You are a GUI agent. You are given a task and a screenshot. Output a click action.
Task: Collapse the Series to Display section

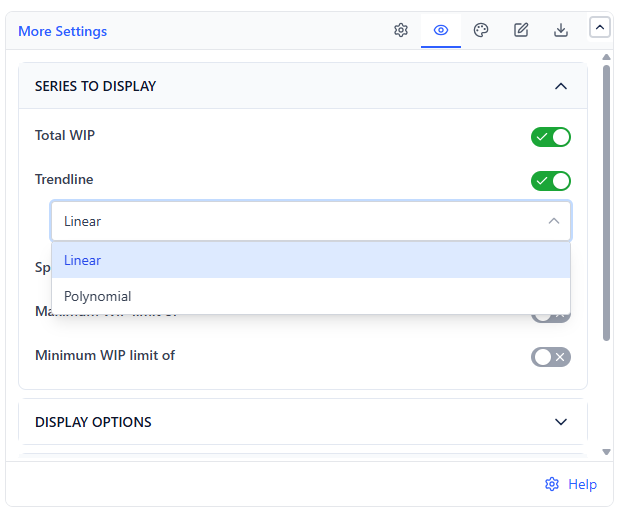[303, 86]
